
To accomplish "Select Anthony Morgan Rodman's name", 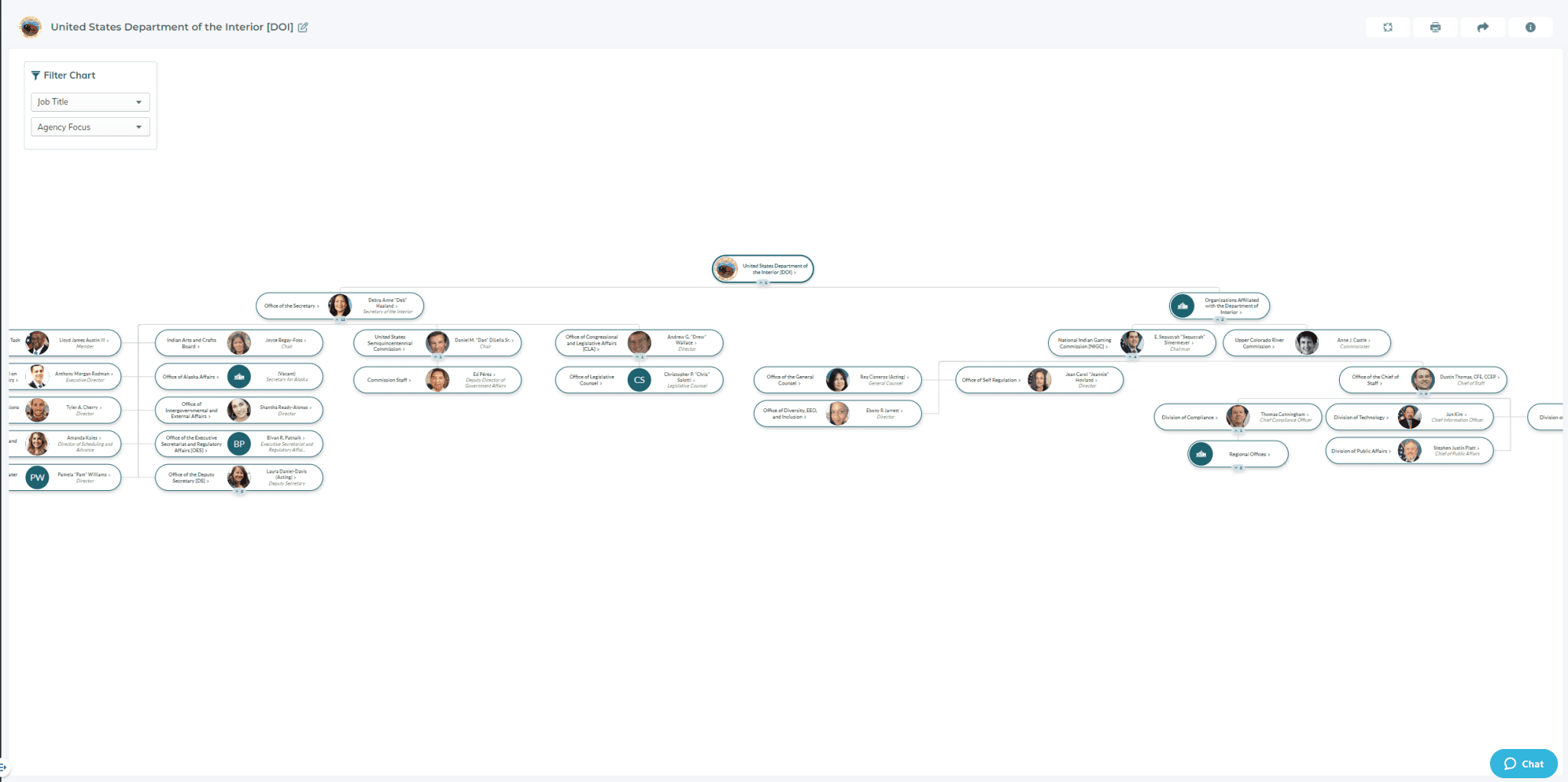I will click(84, 374).
